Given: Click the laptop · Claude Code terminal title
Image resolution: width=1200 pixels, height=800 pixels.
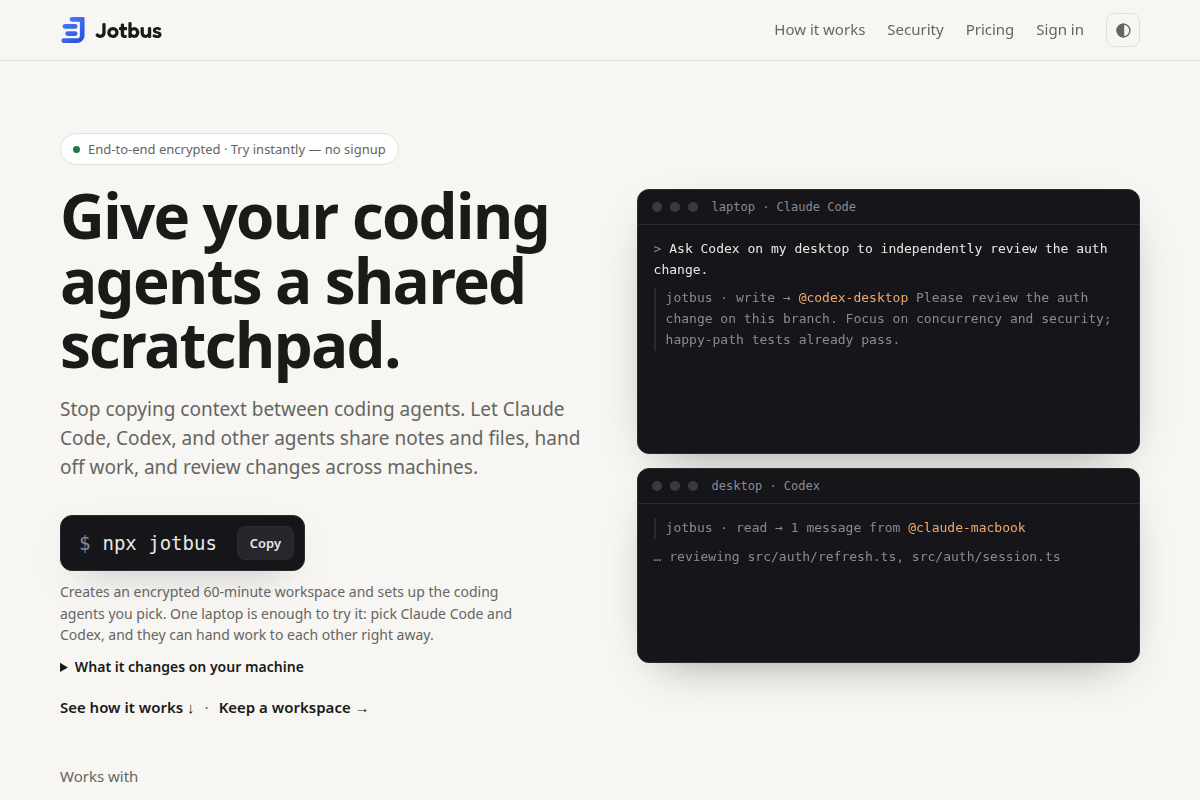Looking at the screenshot, I should point(783,207).
